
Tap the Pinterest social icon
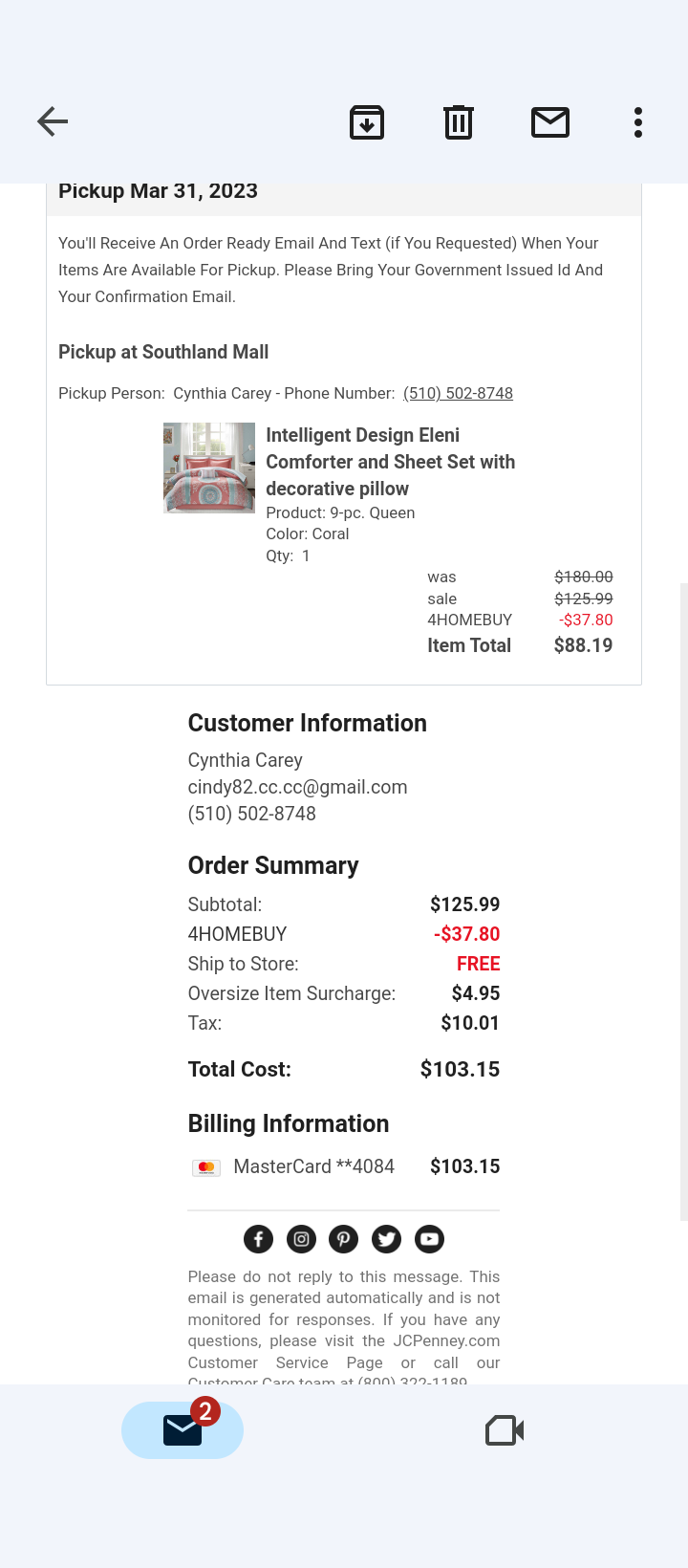point(344,1239)
